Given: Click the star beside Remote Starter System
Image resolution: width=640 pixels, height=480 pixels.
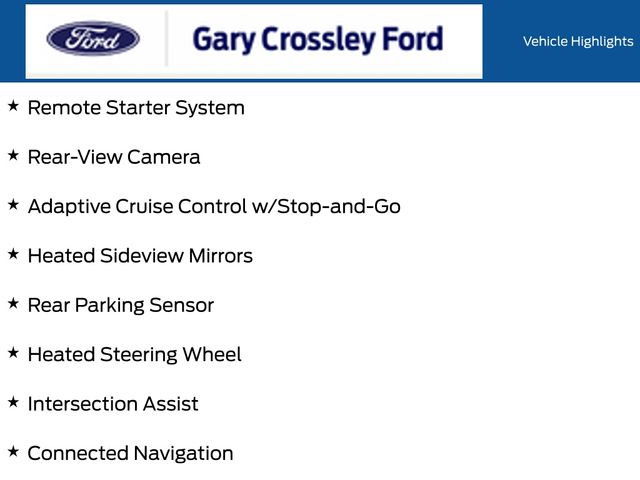Looking at the screenshot, I should (x=13, y=106).
